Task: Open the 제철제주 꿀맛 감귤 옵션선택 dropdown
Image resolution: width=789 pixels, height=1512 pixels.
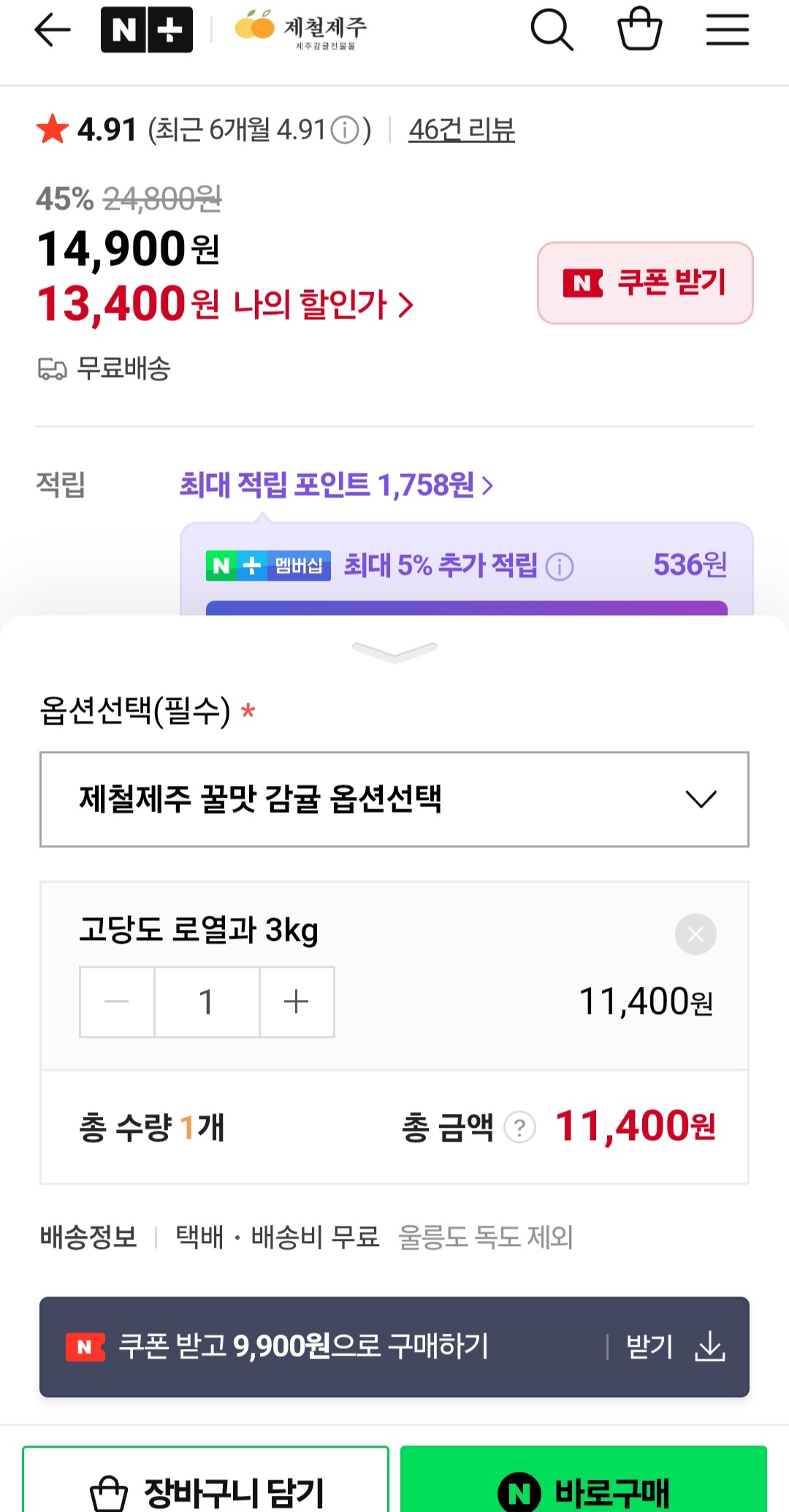Action: coord(394,799)
